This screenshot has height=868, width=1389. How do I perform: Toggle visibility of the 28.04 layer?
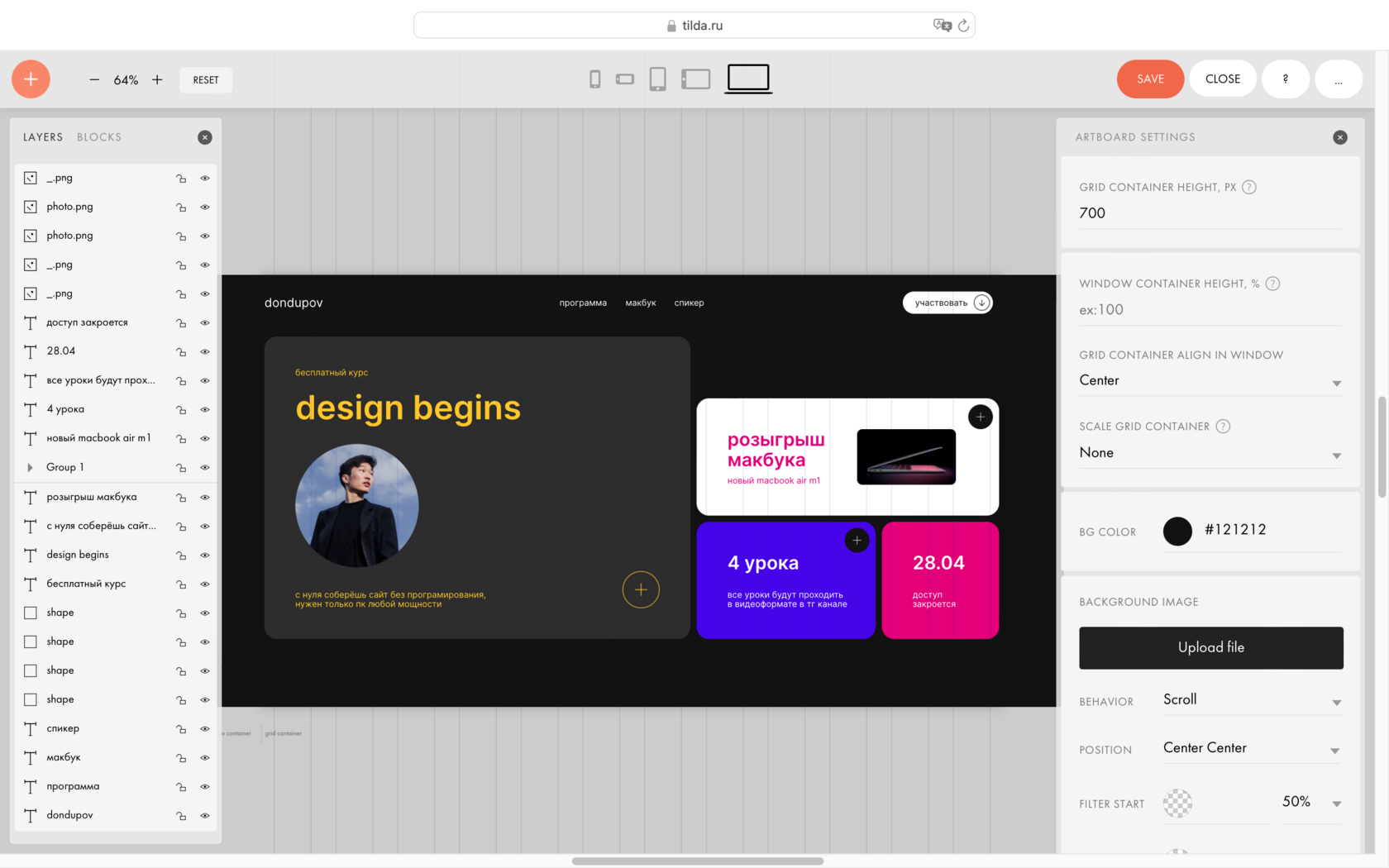205,352
